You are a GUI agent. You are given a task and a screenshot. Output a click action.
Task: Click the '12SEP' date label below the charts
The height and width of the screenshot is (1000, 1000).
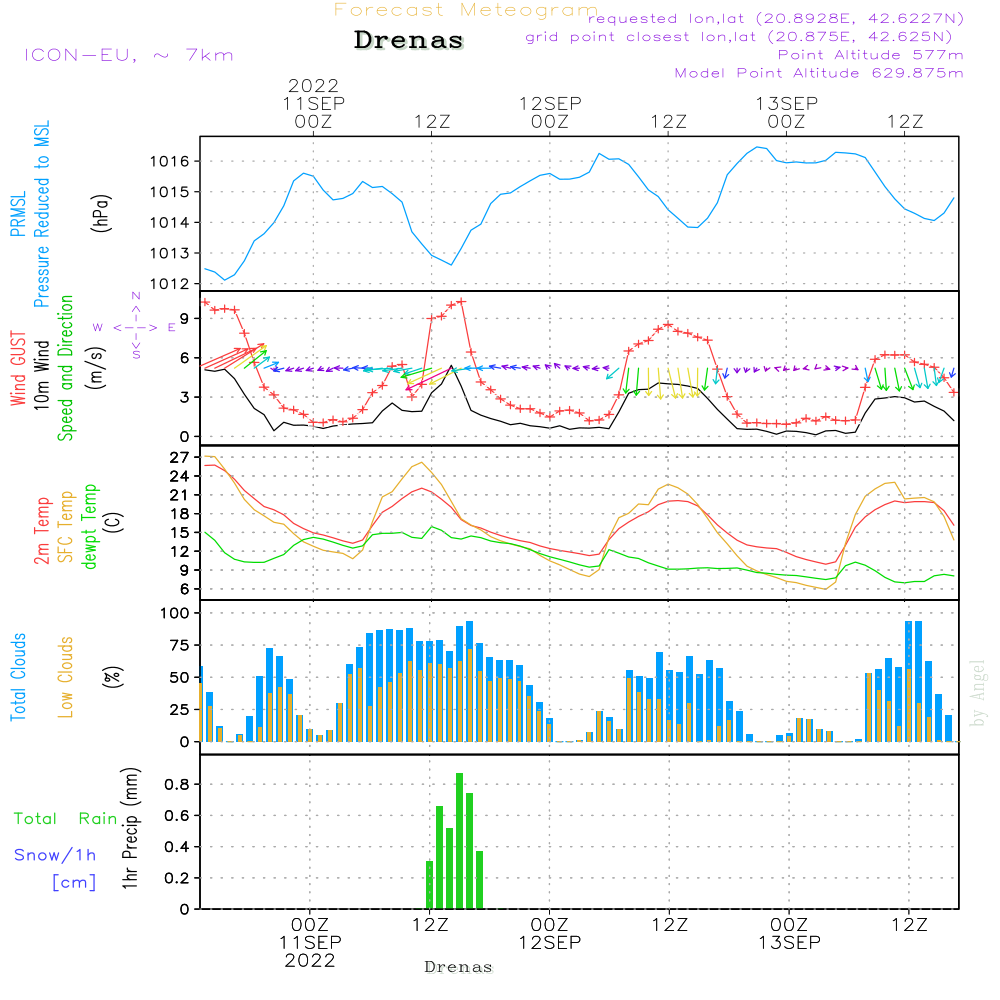coord(550,942)
